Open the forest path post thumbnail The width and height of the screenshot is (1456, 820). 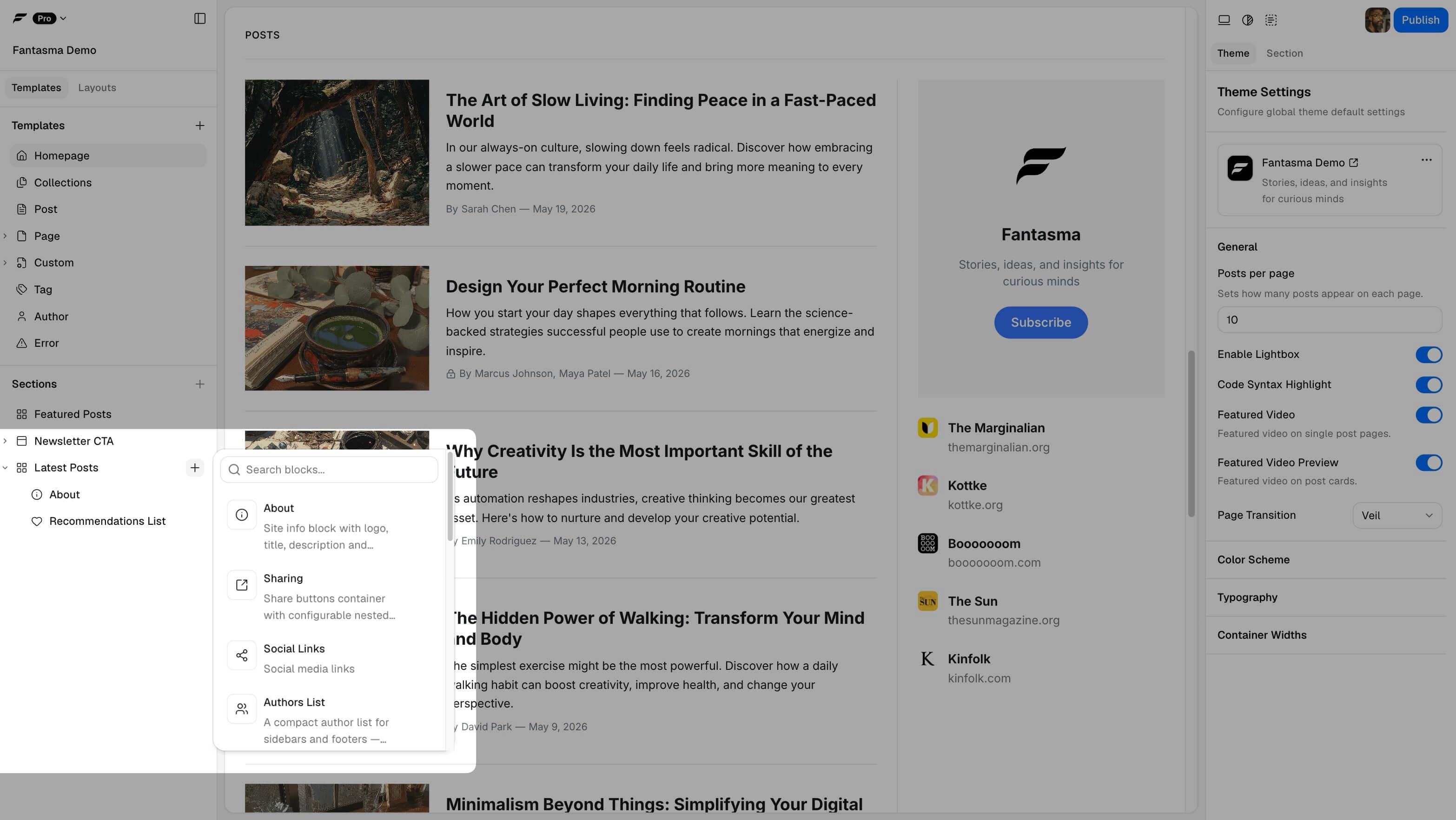point(337,152)
